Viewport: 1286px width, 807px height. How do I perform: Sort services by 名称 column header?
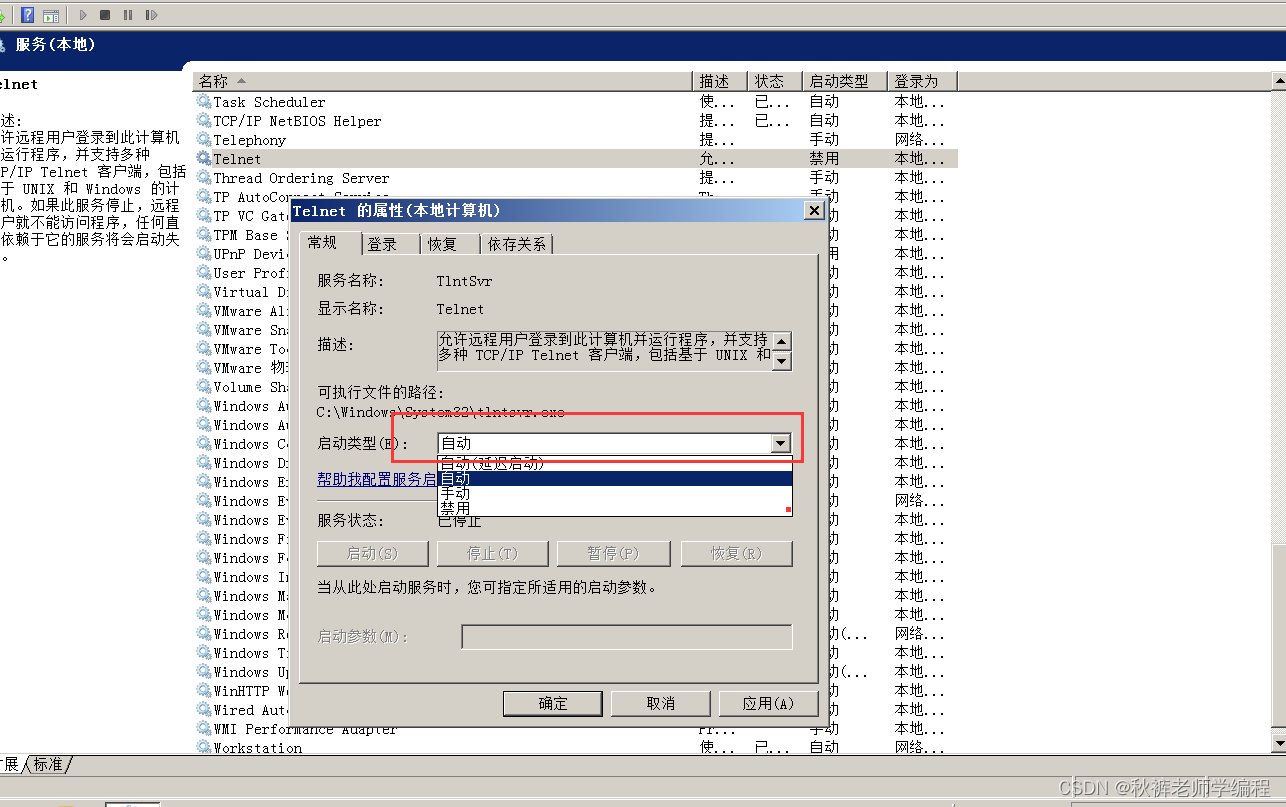click(442, 81)
